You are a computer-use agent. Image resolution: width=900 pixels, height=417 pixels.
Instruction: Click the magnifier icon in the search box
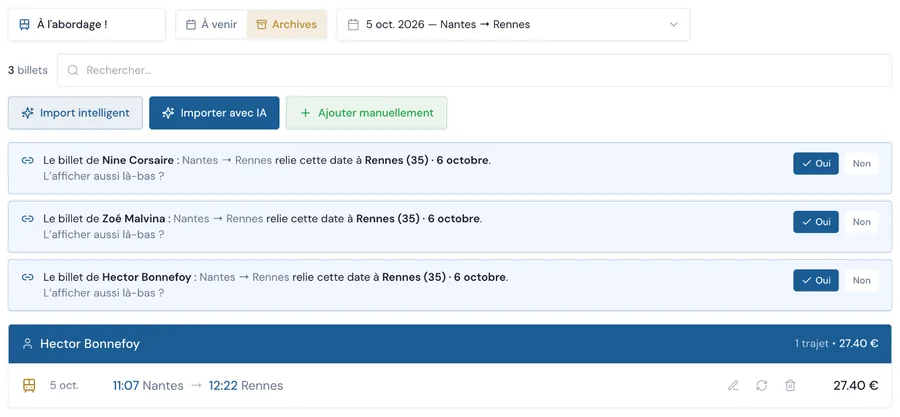tap(73, 71)
